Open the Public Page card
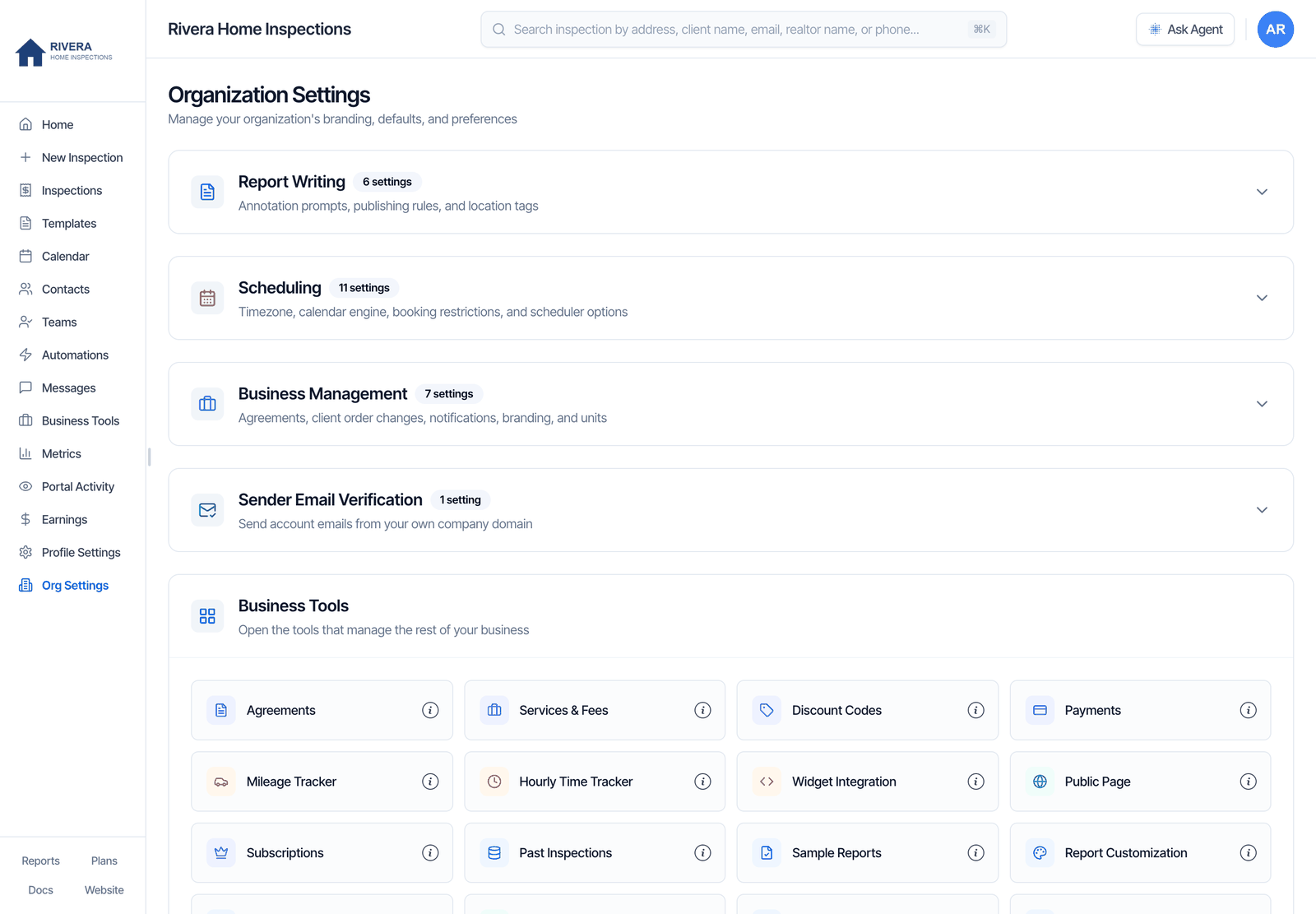The image size is (1316, 914). tap(1140, 782)
